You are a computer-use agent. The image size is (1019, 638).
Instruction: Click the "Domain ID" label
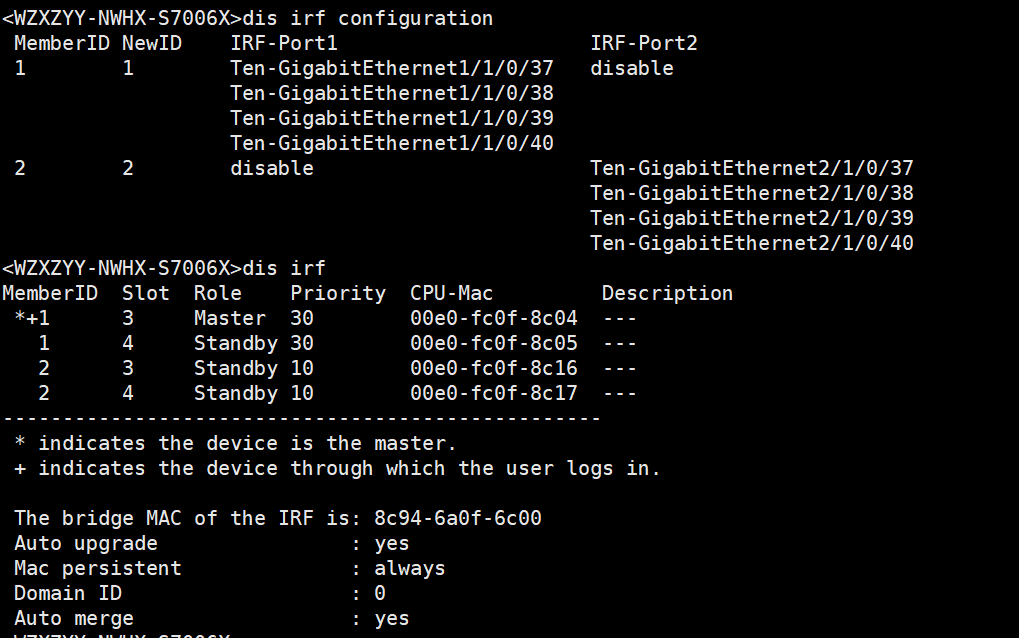[68, 593]
